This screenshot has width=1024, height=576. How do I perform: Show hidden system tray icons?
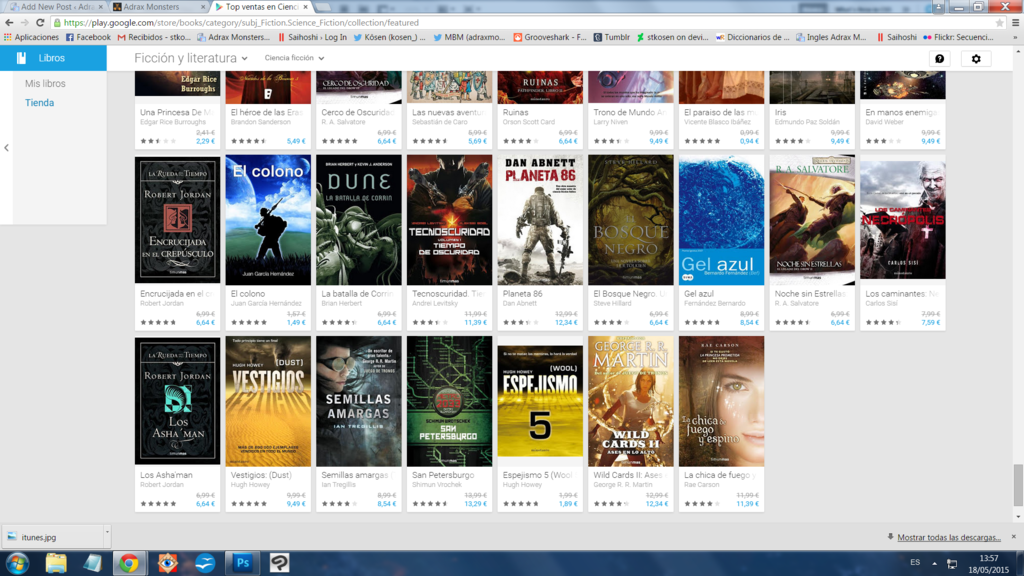point(935,563)
